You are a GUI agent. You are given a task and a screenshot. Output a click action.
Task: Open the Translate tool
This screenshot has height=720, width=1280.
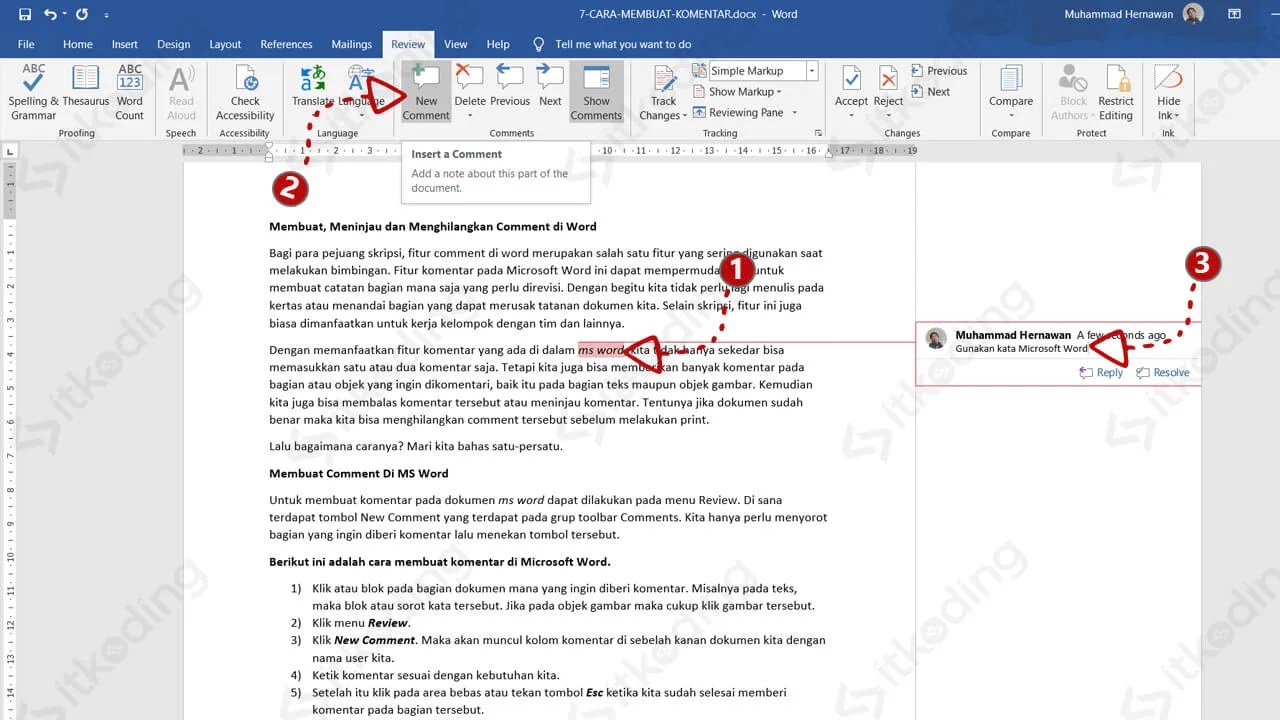pyautogui.click(x=313, y=87)
